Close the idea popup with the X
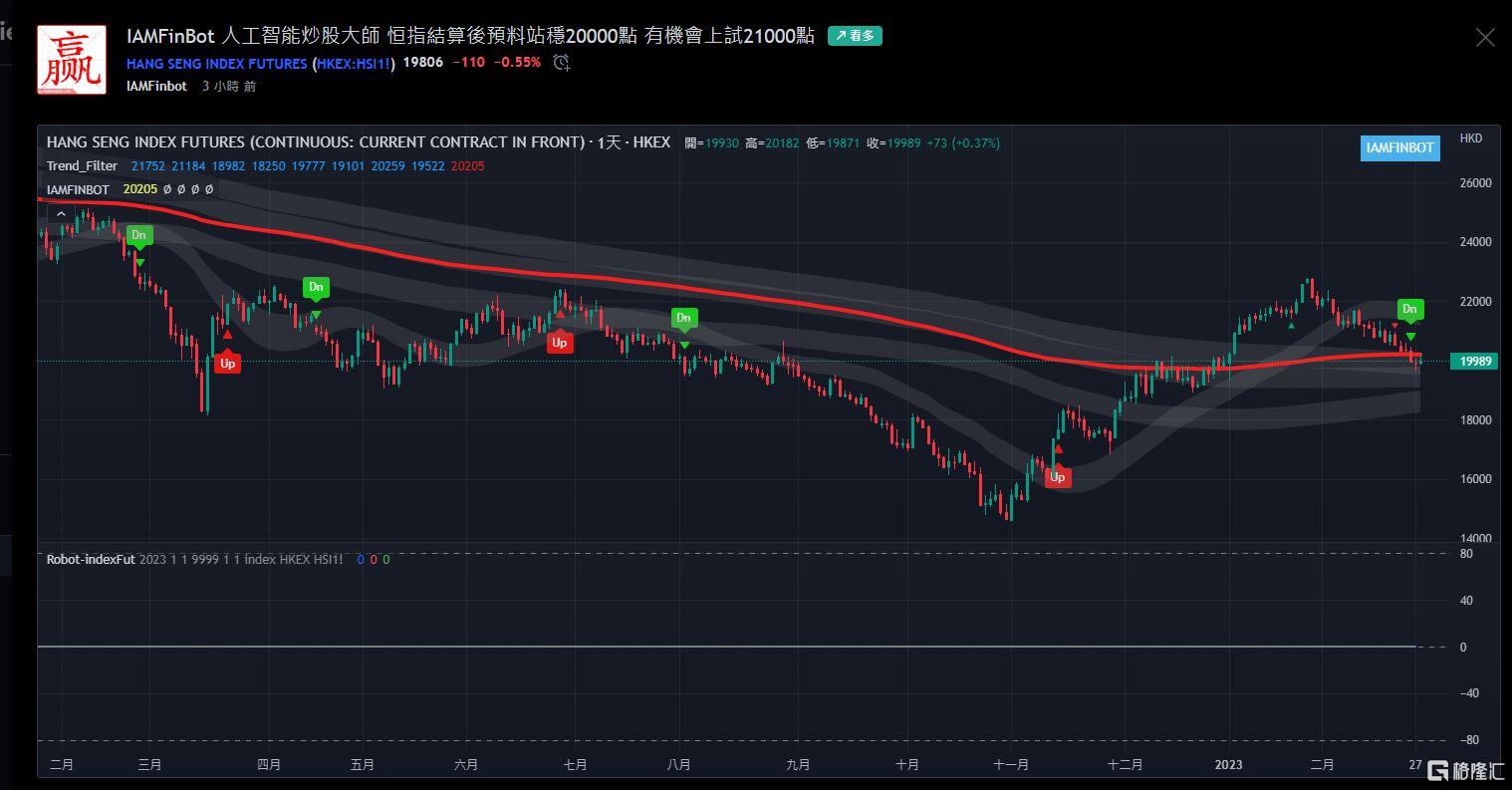This screenshot has height=790, width=1512. tap(1485, 38)
